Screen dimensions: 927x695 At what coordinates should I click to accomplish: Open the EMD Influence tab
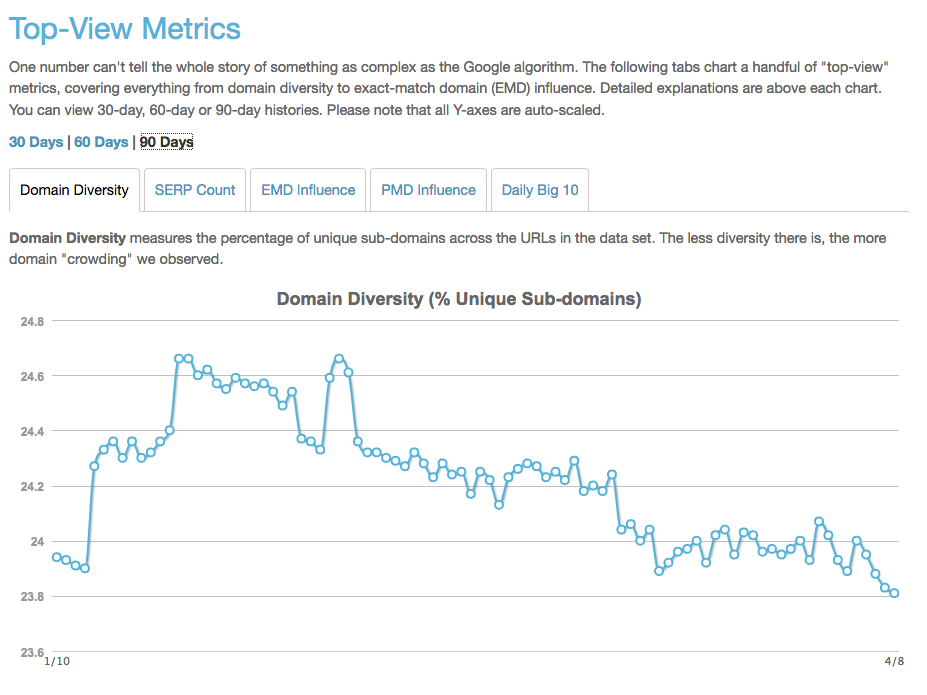pyautogui.click(x=308, y=190)
